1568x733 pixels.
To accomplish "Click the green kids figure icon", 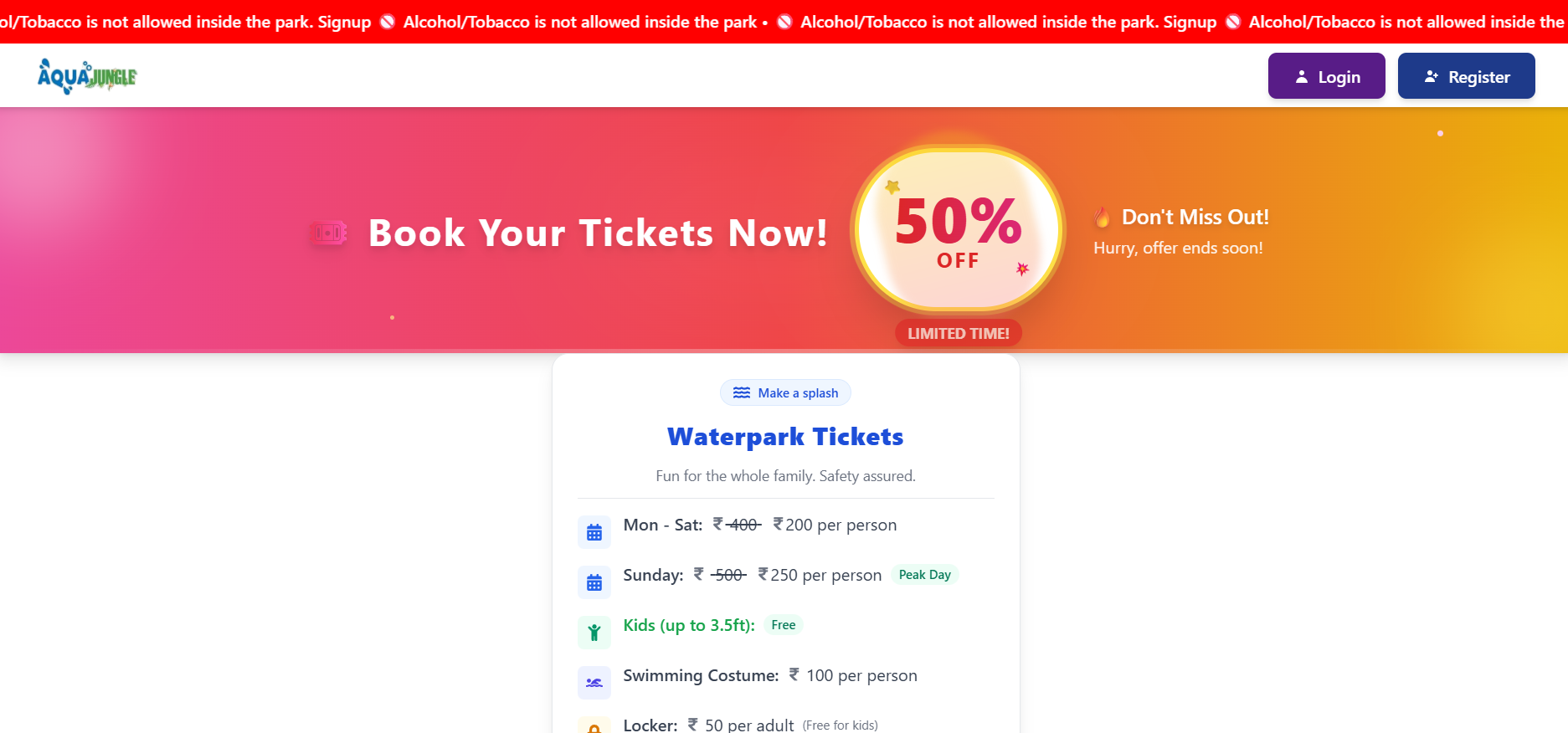I will (x=594, y=632).
